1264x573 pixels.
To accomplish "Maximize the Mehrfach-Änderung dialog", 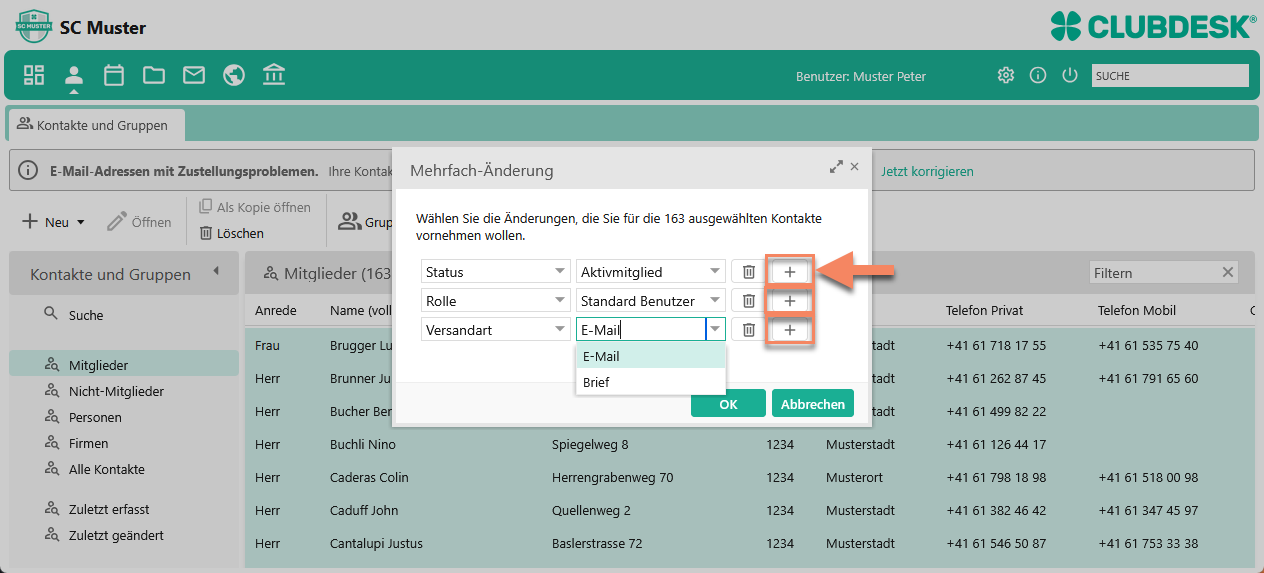I will 836,167.
